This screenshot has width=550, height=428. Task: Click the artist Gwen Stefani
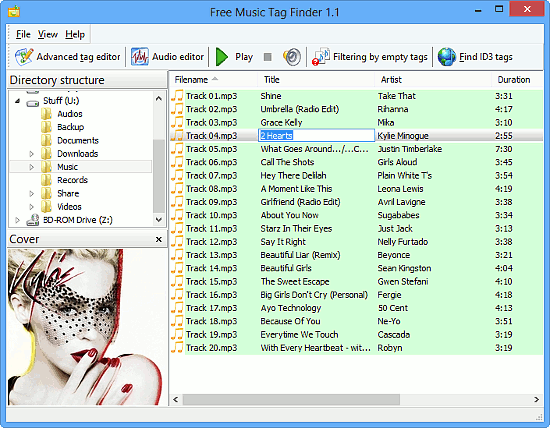click(403, 282)
